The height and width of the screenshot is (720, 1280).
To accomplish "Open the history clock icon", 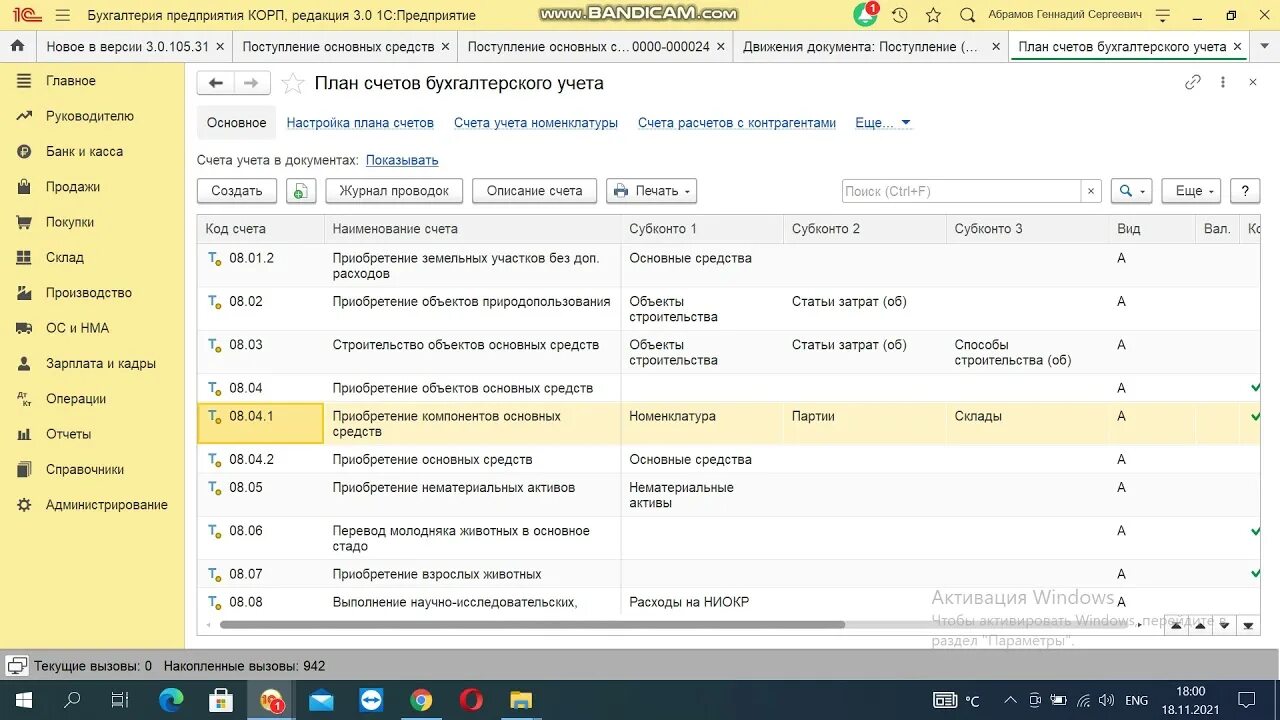I will point(900,15).
